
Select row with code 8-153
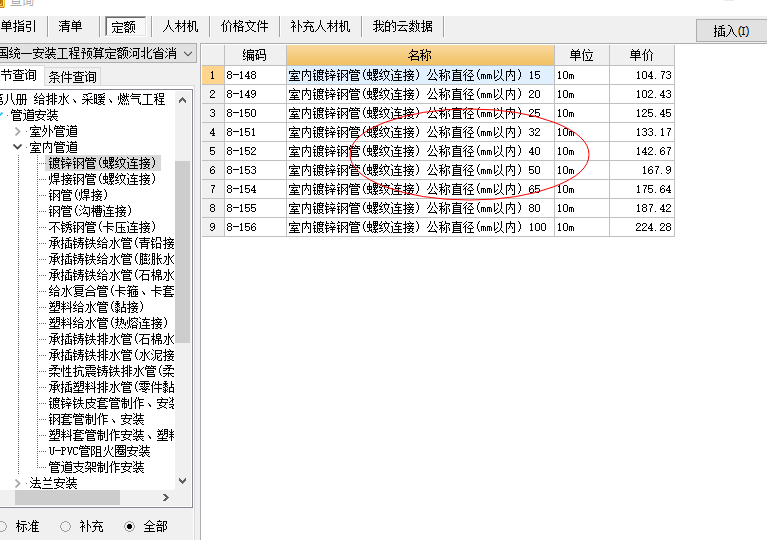pos(438,170)
